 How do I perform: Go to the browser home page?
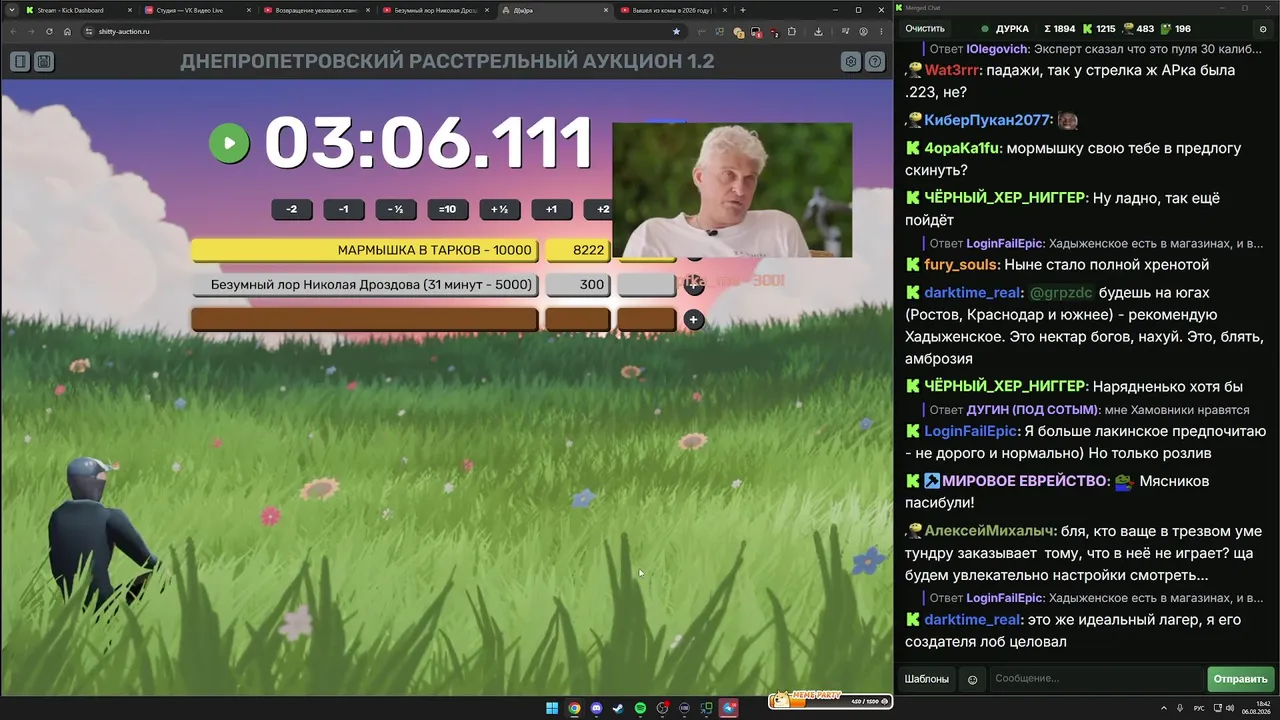[x=67, y=31]
